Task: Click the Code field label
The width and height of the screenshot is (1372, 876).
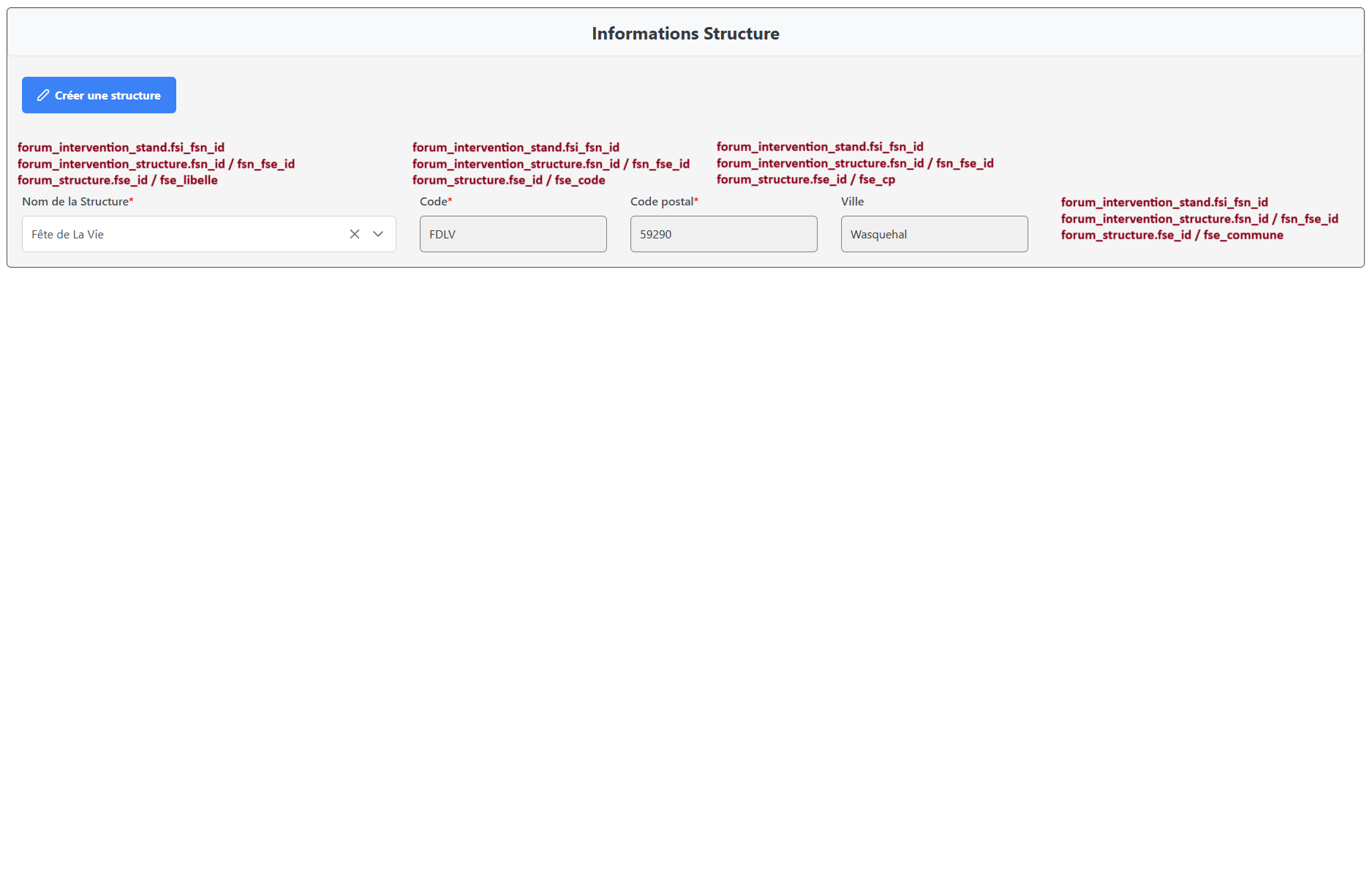Action: point(433,202)
